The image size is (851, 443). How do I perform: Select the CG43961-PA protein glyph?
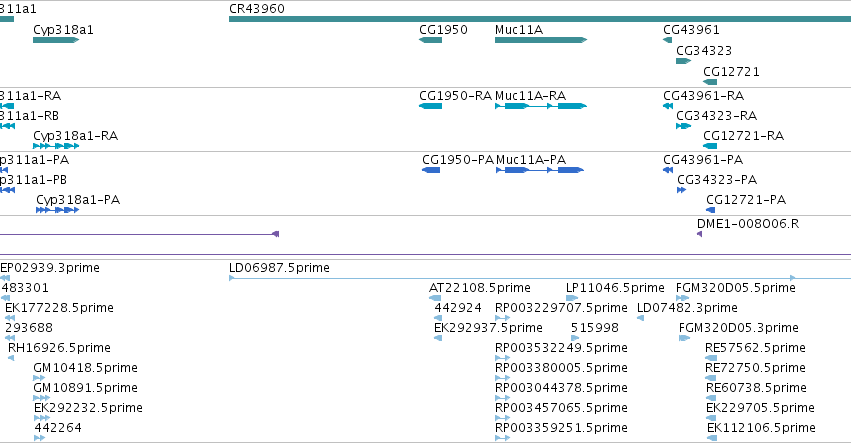click(668, 170)
